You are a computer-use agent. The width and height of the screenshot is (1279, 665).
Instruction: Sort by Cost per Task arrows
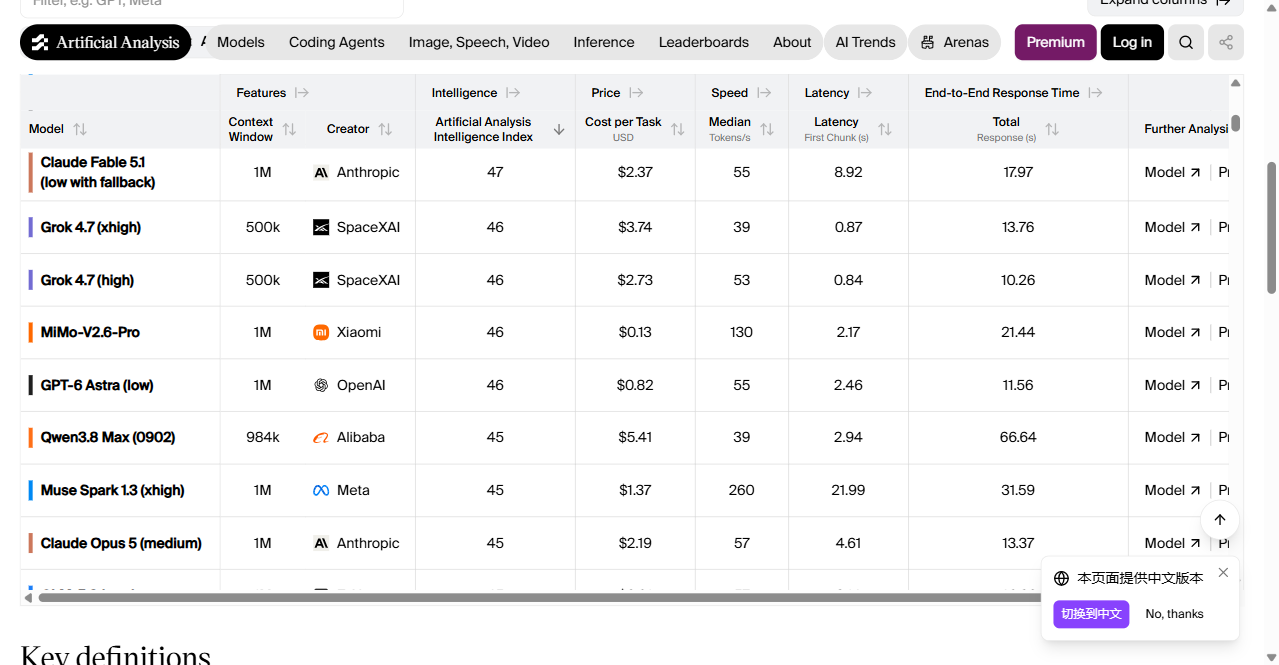click(678, 129)
